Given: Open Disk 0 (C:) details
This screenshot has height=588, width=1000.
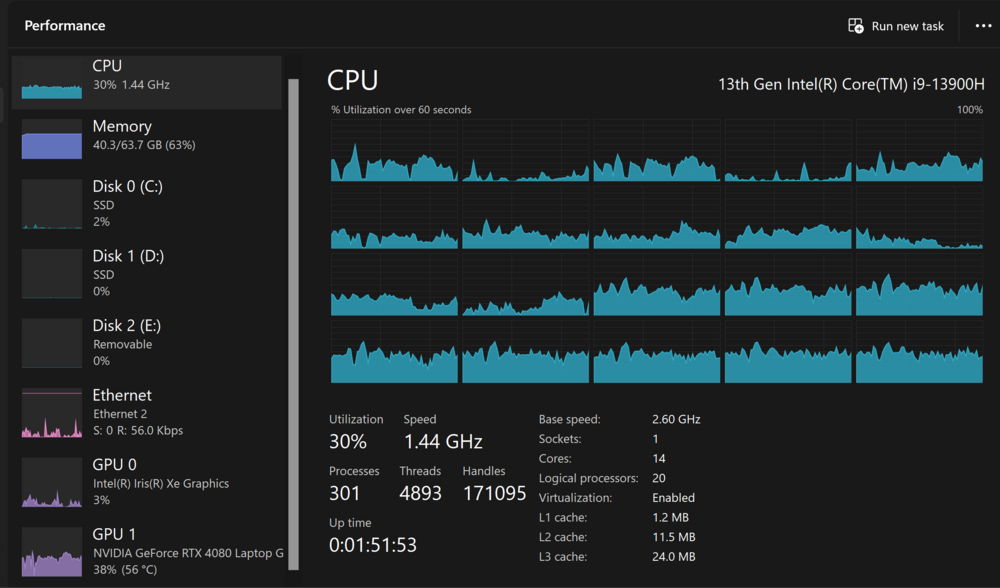Looking at the screenshot, I should [146, 203].
